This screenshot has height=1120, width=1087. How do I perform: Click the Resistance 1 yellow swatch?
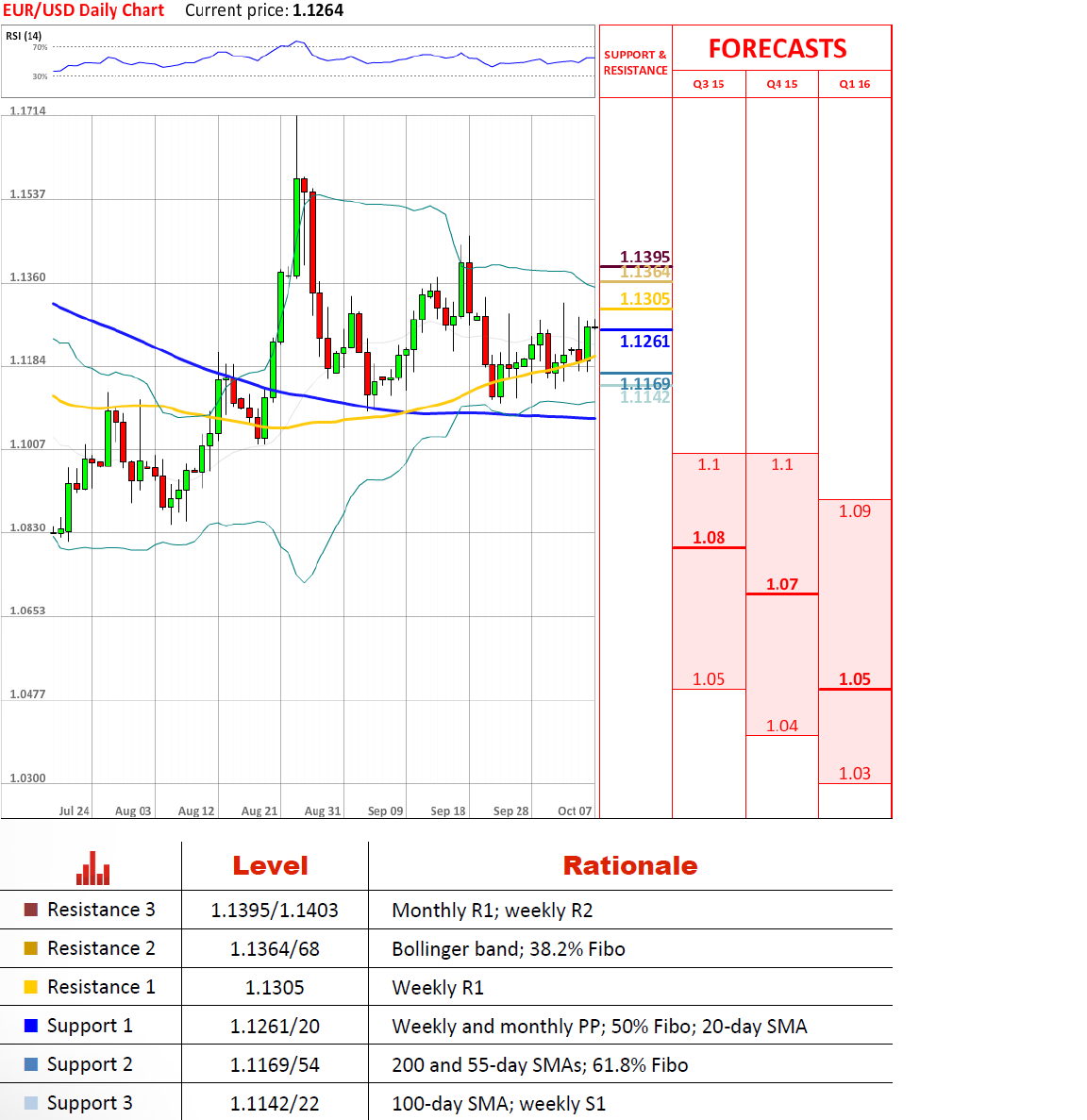point(31,987)
